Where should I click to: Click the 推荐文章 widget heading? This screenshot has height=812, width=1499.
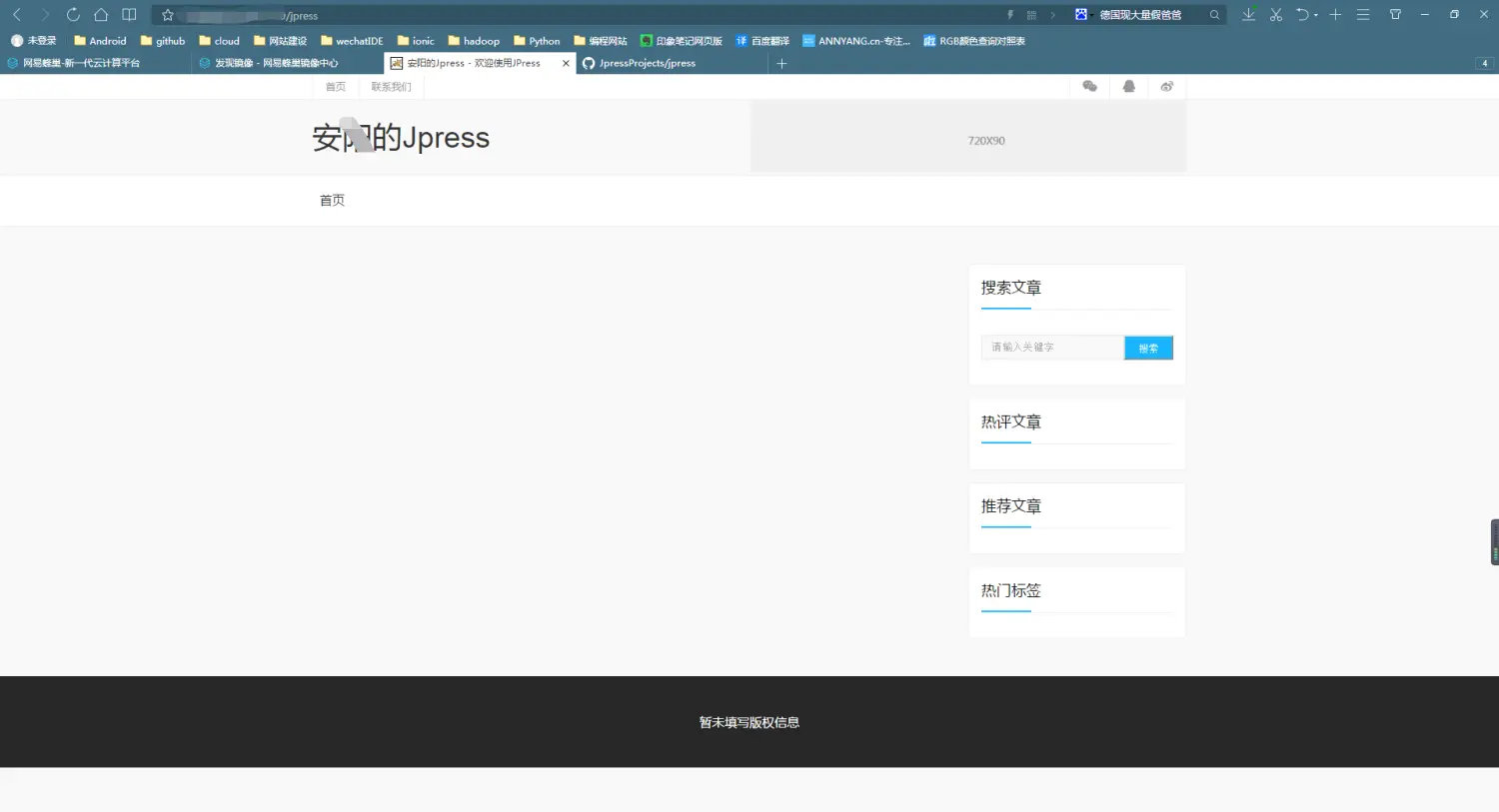pyautogui.click(x=1011, y=506)
